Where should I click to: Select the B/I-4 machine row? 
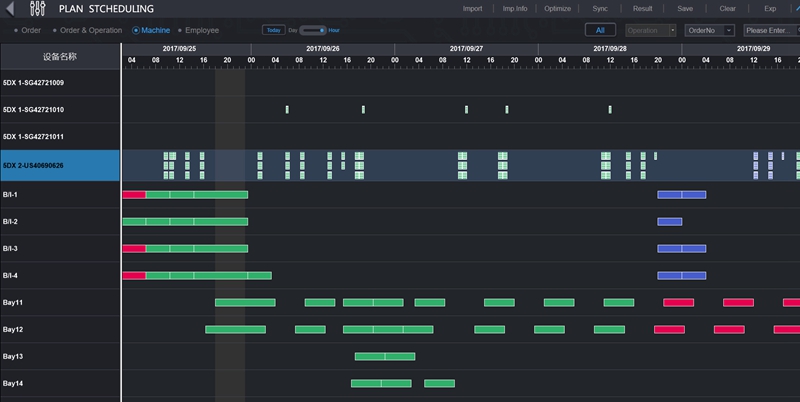pos(60,275)
